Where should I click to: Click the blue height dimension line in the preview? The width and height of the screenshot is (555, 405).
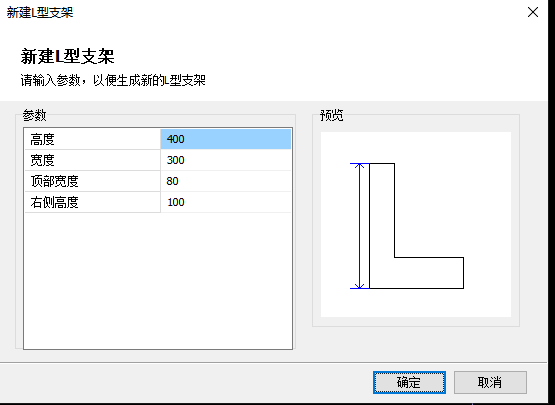[x=360, y=226]
